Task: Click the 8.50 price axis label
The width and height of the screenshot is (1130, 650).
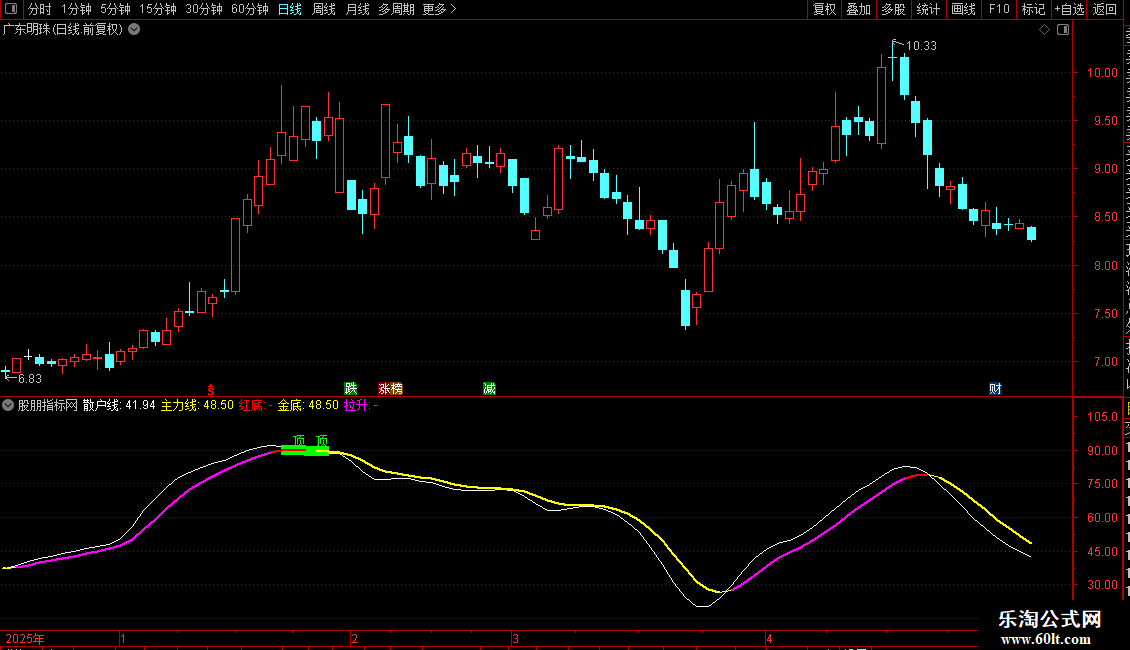Action: pos(1105,217)
